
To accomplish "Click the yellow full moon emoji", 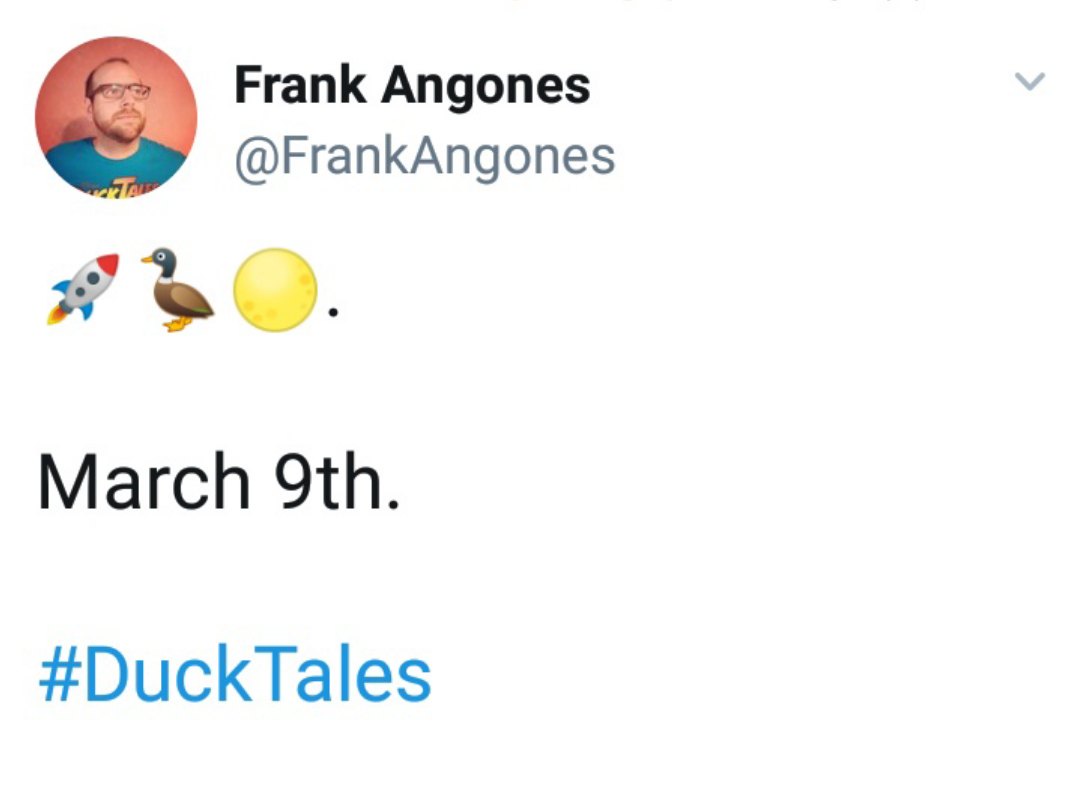I will pos(274,289).
